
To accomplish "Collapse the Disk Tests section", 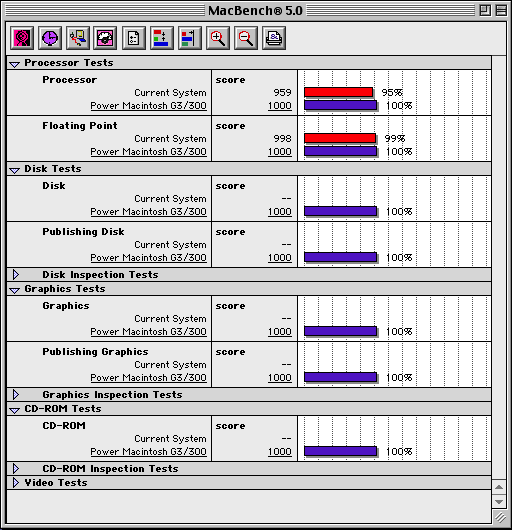I will [x=15, y=170].
